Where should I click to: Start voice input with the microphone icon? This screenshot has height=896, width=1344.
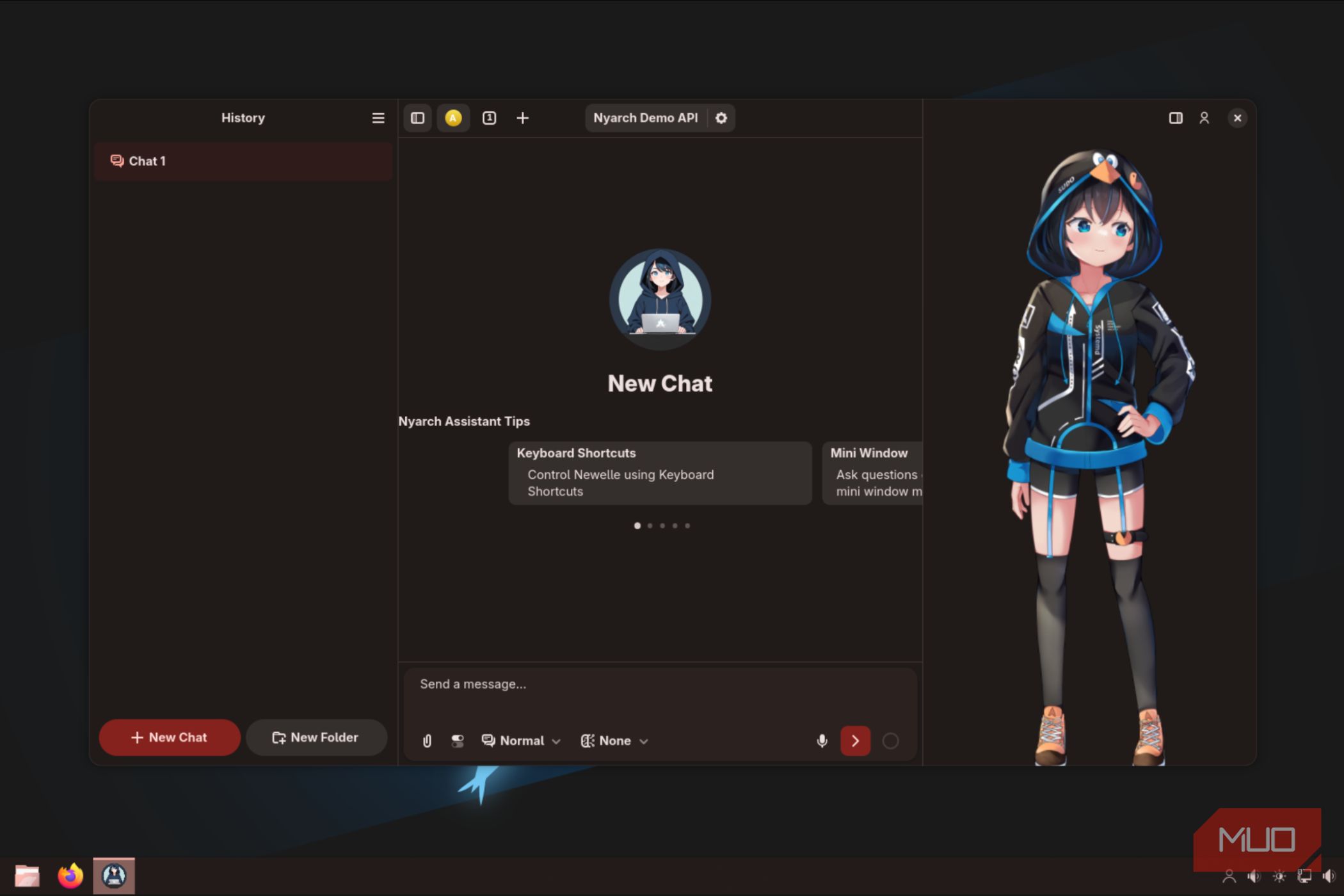[x=822, y=741]
